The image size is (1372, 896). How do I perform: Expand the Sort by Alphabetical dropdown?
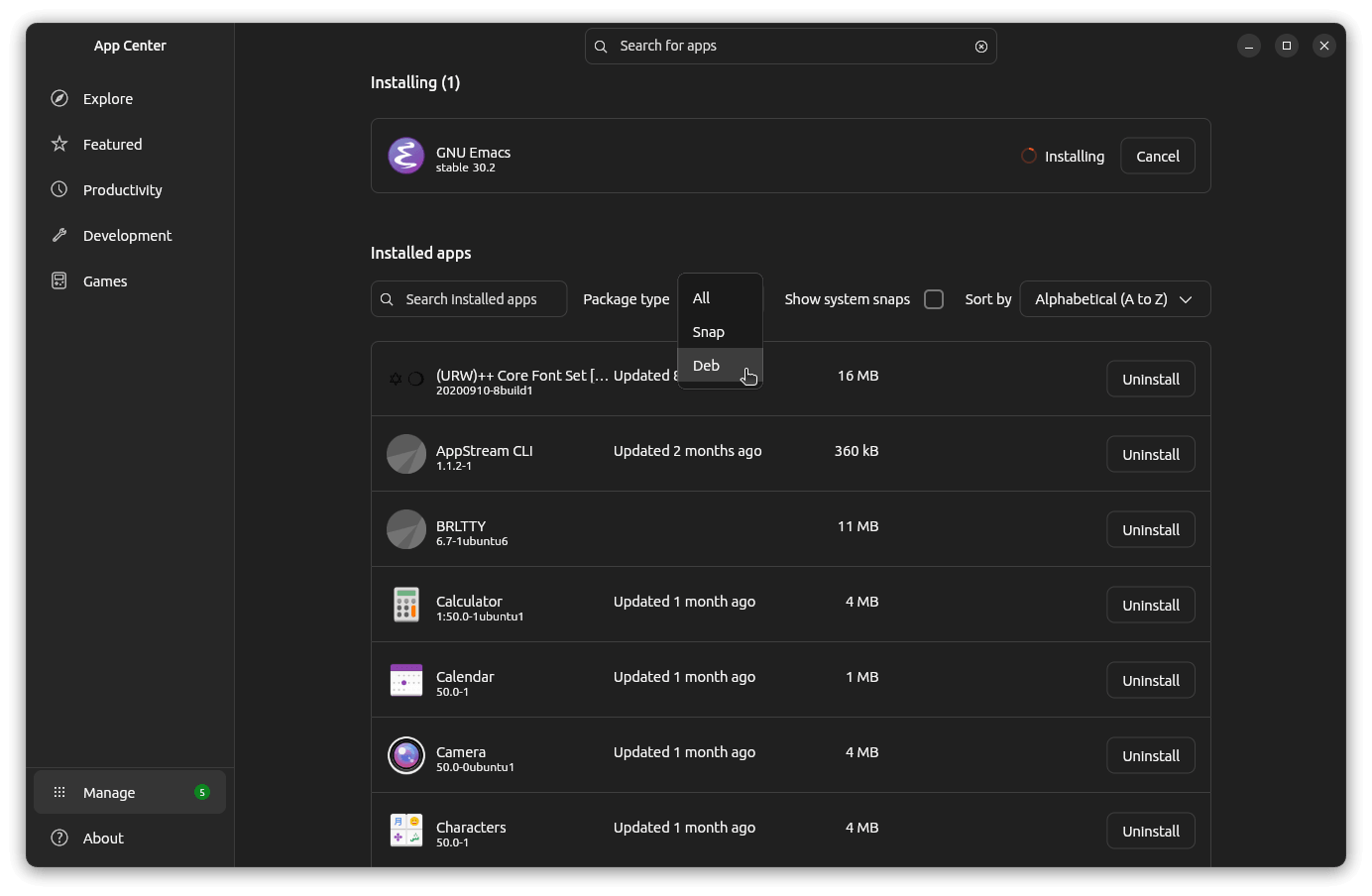[1114, 299]
